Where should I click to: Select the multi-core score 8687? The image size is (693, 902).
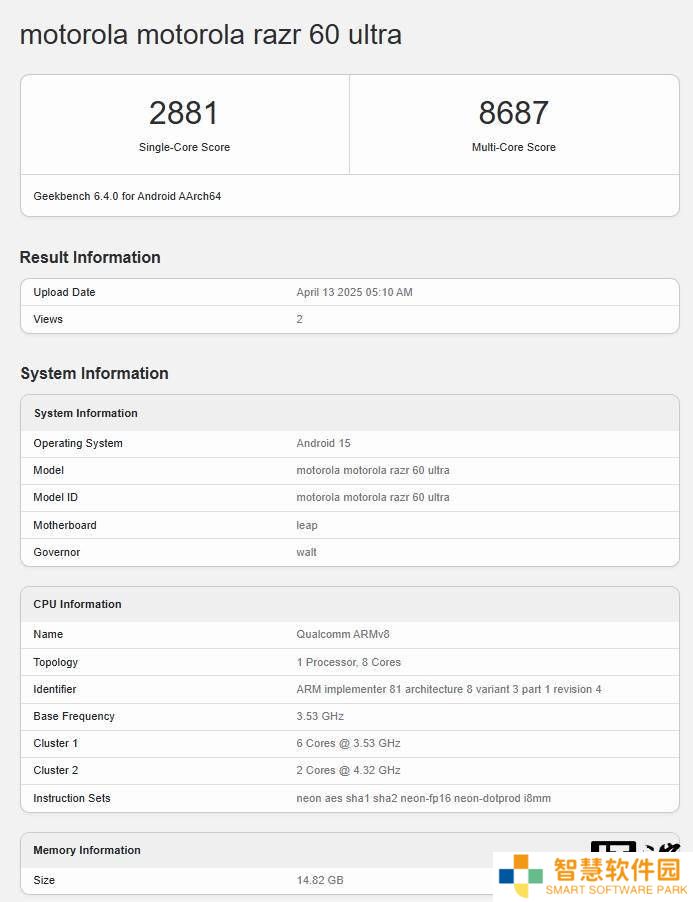(x=514, y=113)
